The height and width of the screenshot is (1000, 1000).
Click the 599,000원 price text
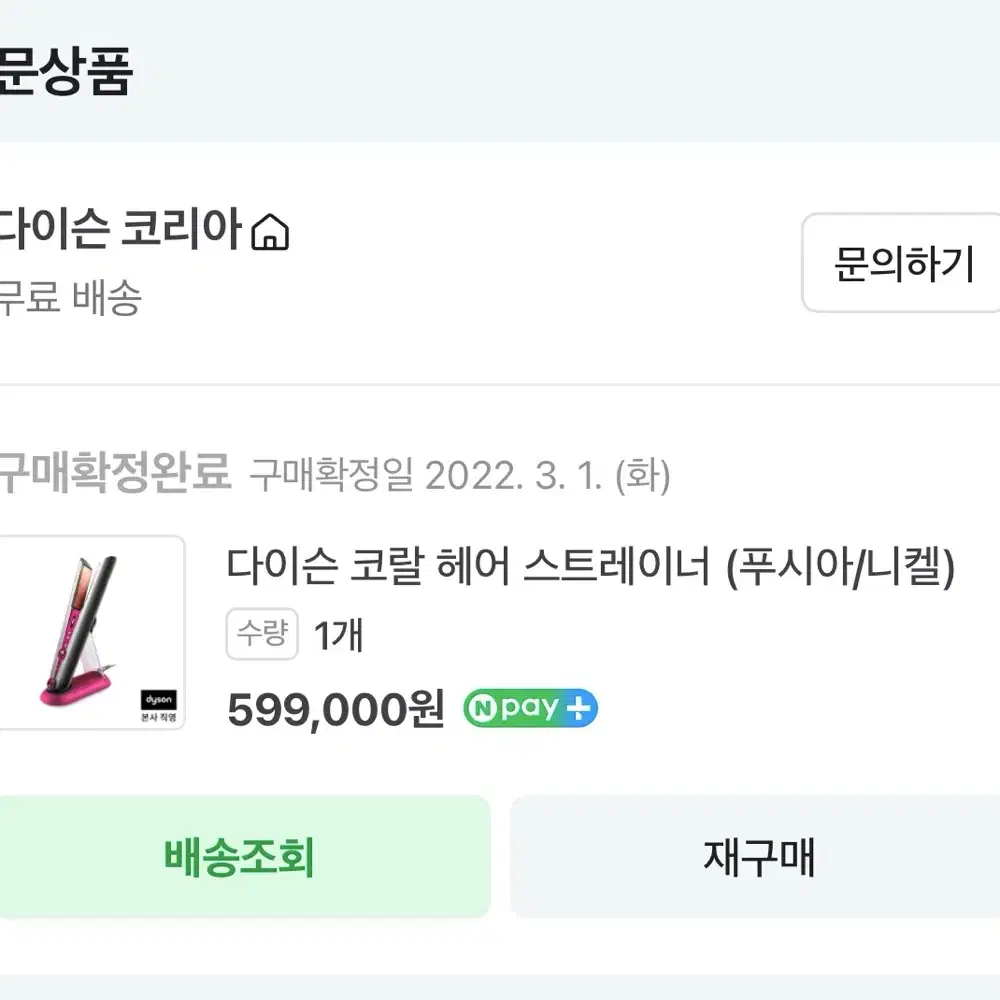pyautogui.click(x=336, y=710)
